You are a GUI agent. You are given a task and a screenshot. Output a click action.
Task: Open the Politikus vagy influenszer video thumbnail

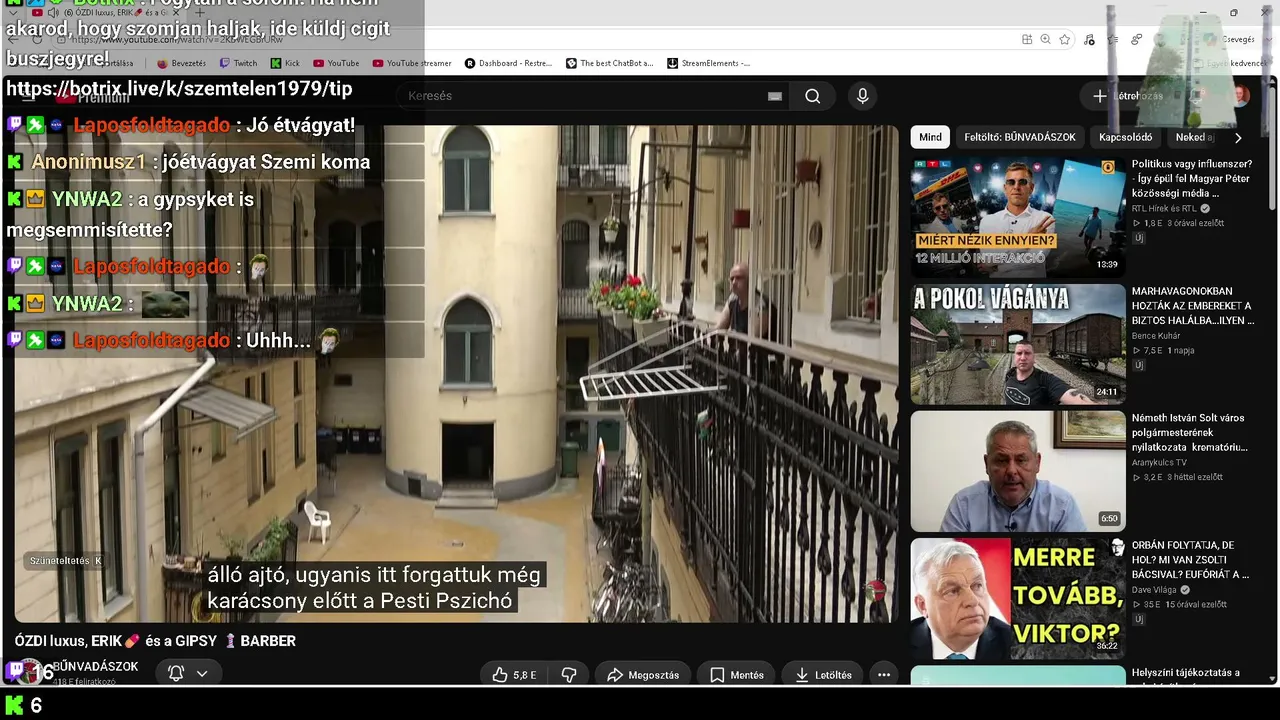click(x=1018, y=216)
